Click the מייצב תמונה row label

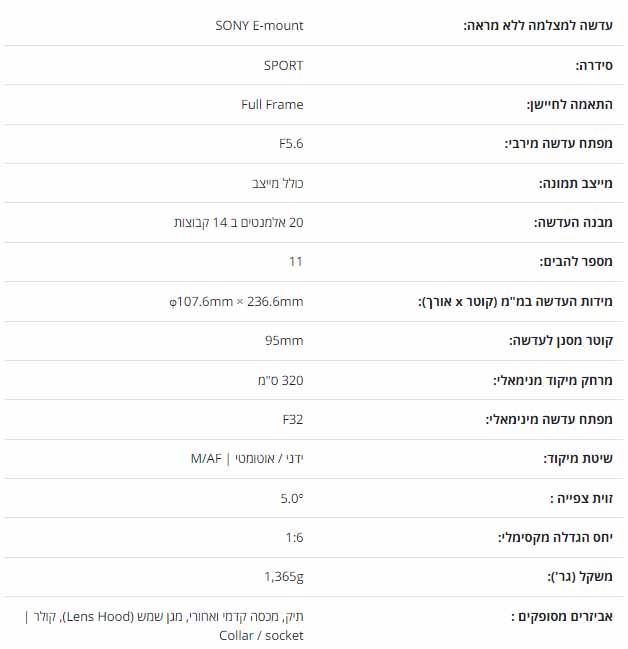tap(575, 183)
